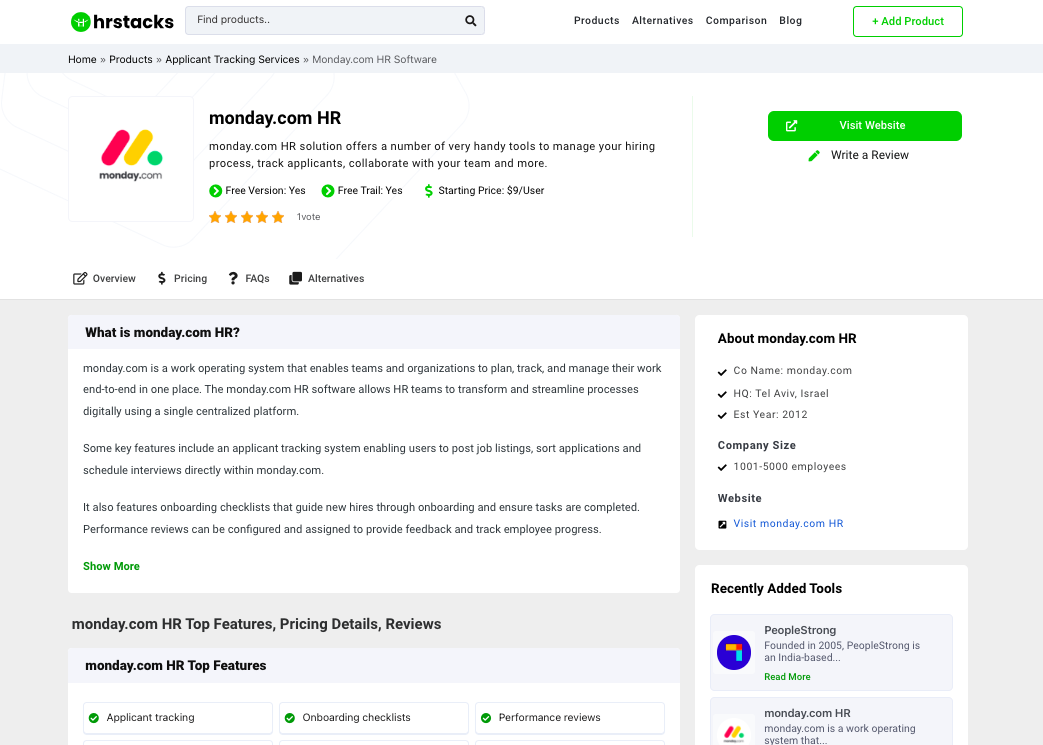This screenshot has height=745, width=1043.
Task: Check the Applicant tracking feature badge
Action: coord(95,718)
